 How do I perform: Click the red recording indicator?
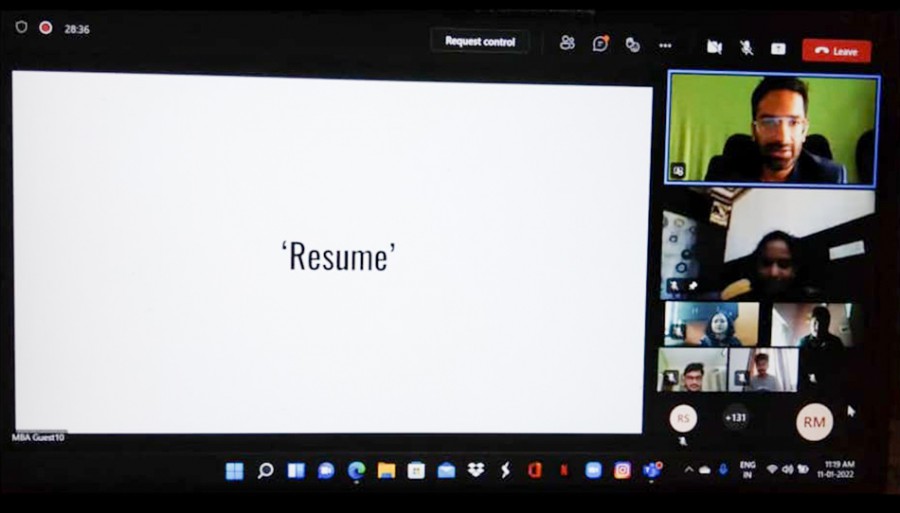click(x=46, y=28)
